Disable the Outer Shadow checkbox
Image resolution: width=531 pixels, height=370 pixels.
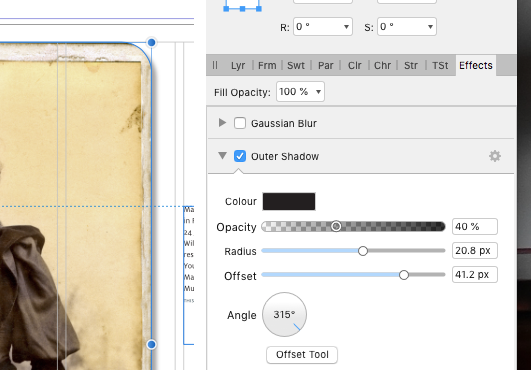point(240,156)
